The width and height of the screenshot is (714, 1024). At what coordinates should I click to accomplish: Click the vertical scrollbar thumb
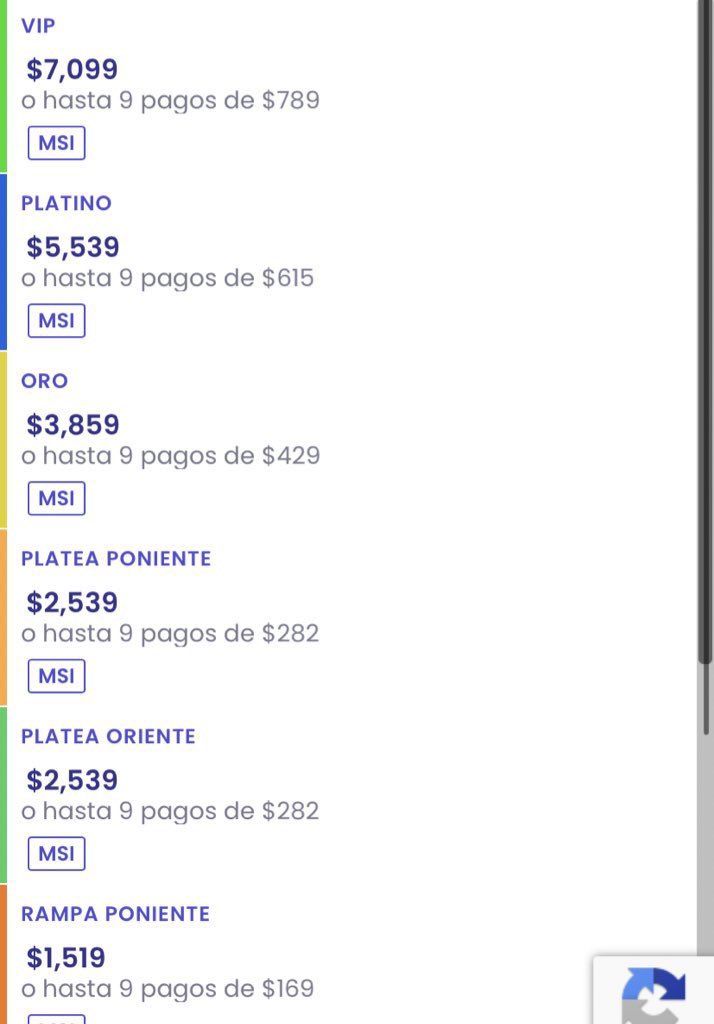(705, 332)
